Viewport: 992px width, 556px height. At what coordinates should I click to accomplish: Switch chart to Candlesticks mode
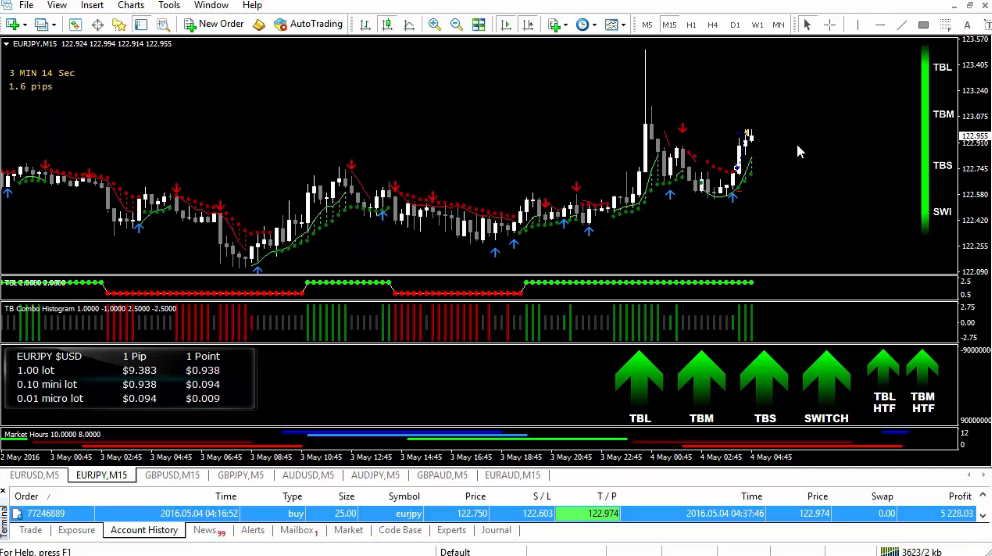(387, 25)
